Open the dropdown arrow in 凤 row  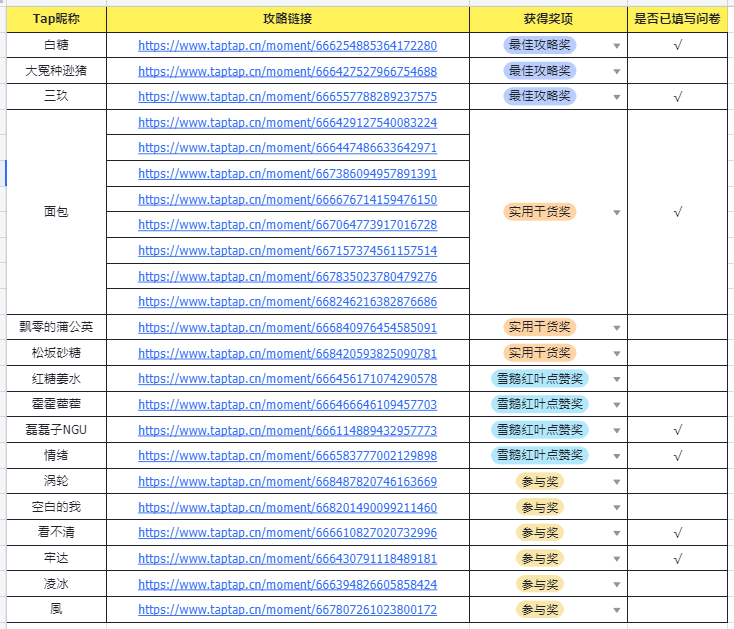click(617, 610)
